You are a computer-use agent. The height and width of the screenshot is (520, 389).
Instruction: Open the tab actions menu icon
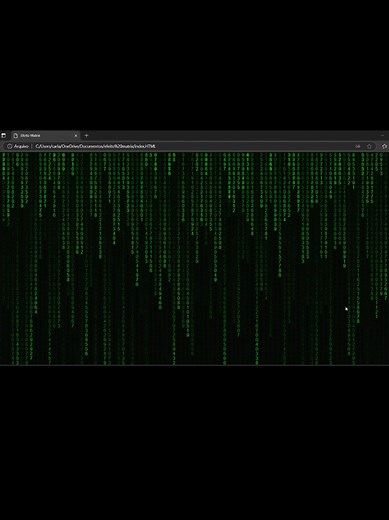click(x=4, y=135)
